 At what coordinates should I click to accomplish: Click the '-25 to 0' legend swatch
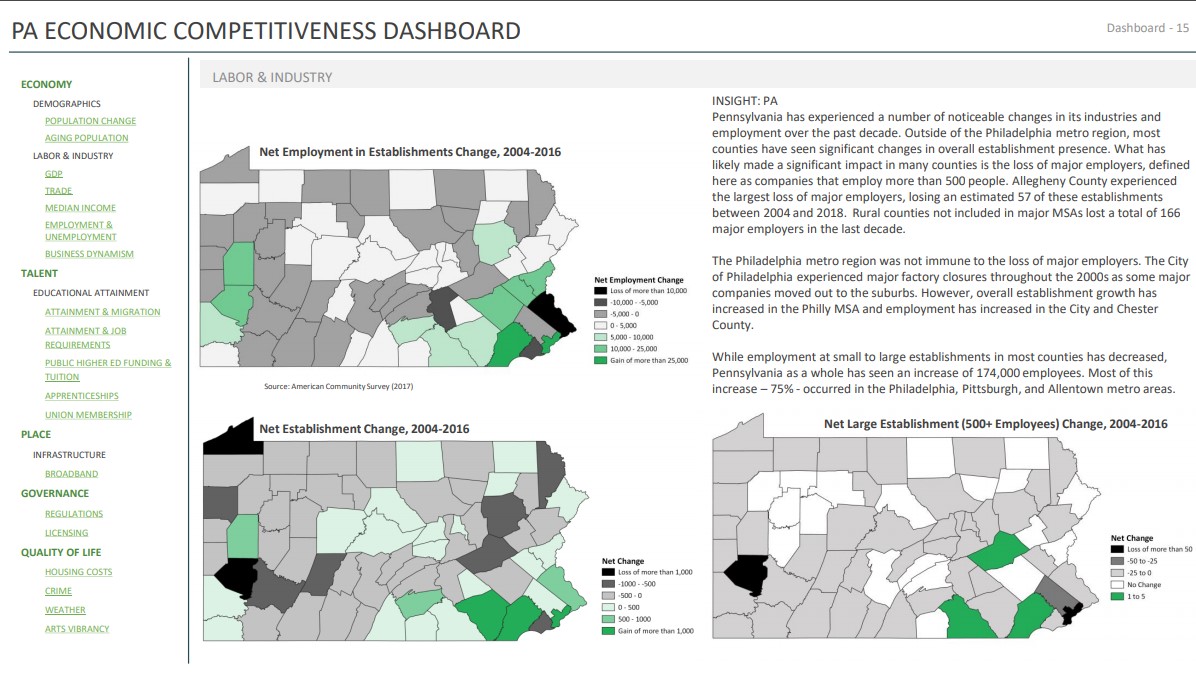[1117, 573]
